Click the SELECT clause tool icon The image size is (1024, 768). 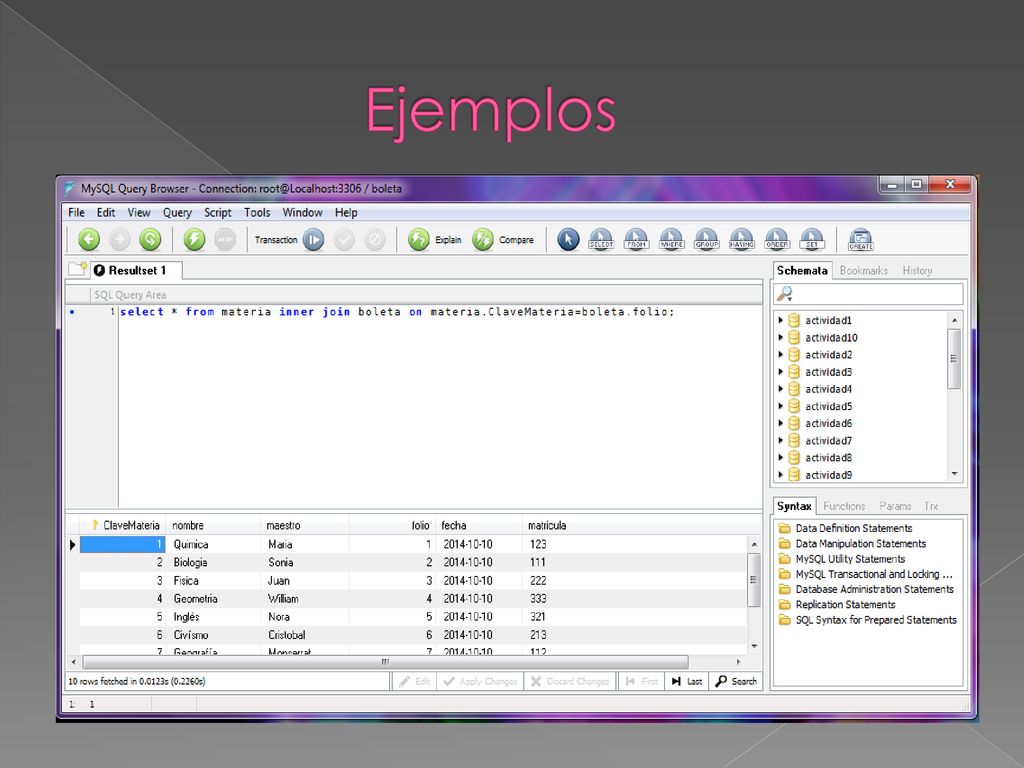tap(601, 240)
